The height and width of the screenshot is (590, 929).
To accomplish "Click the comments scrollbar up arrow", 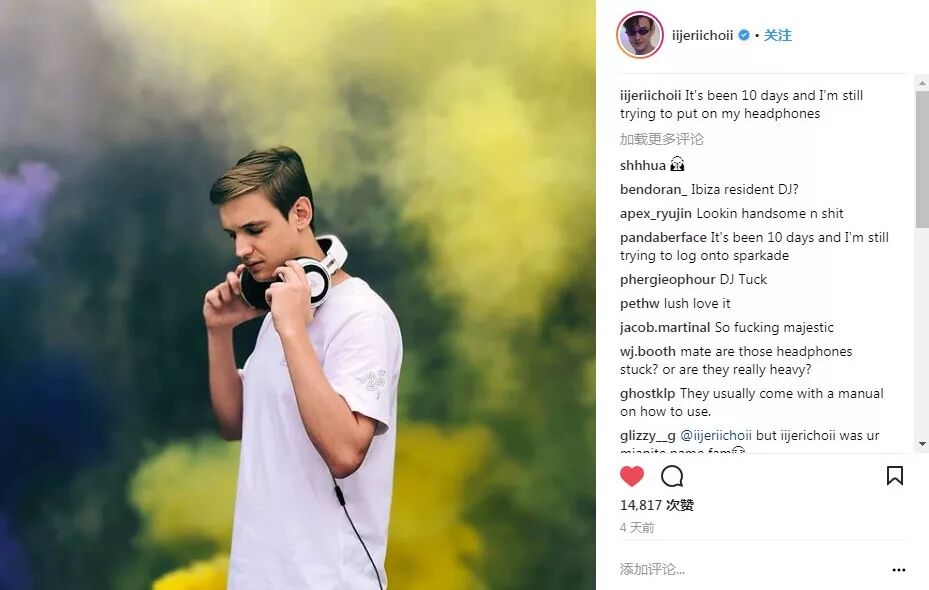I will click(x=922, y=84).
